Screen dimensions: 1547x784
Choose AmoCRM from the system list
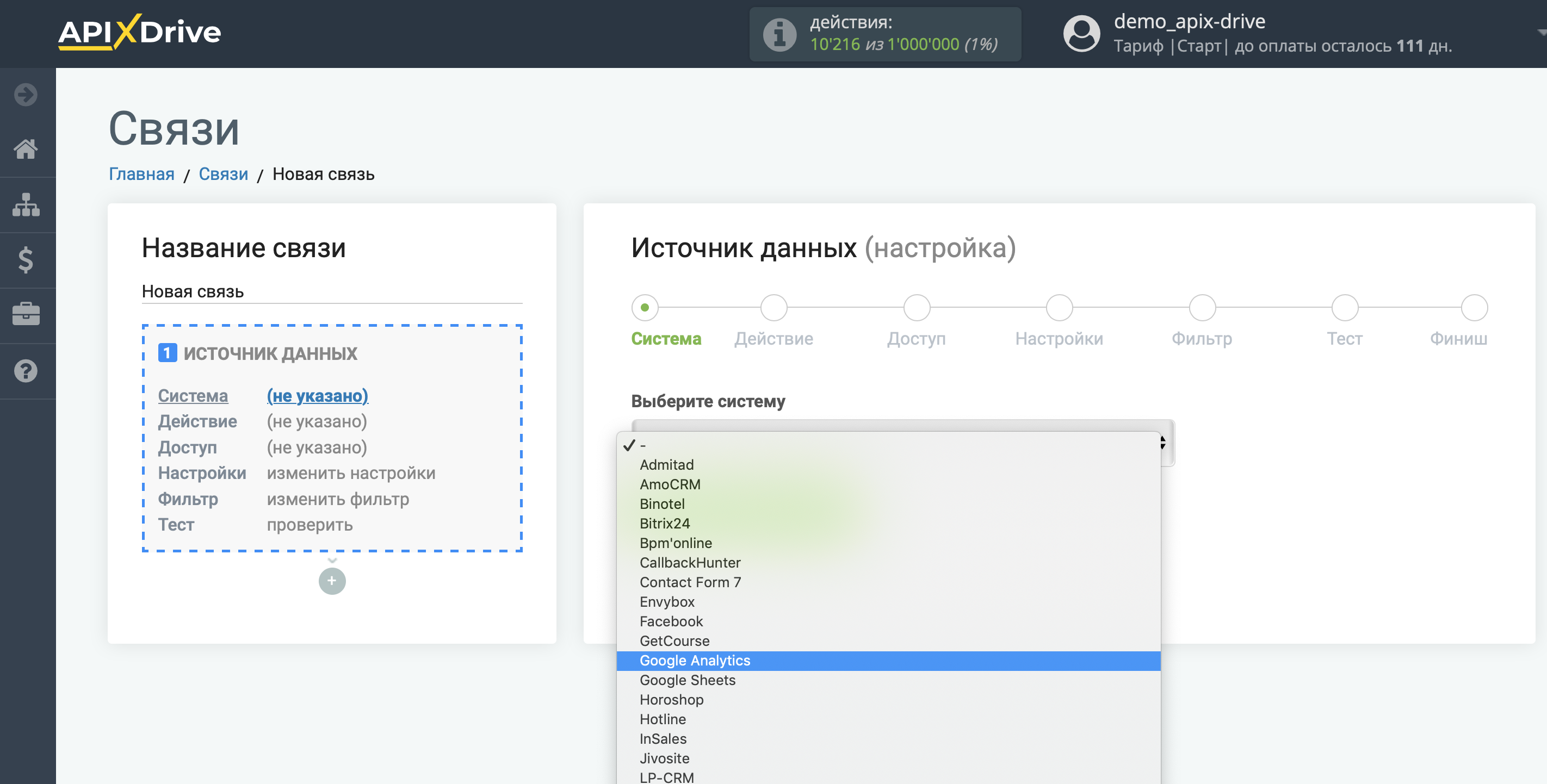coord(888,484)
